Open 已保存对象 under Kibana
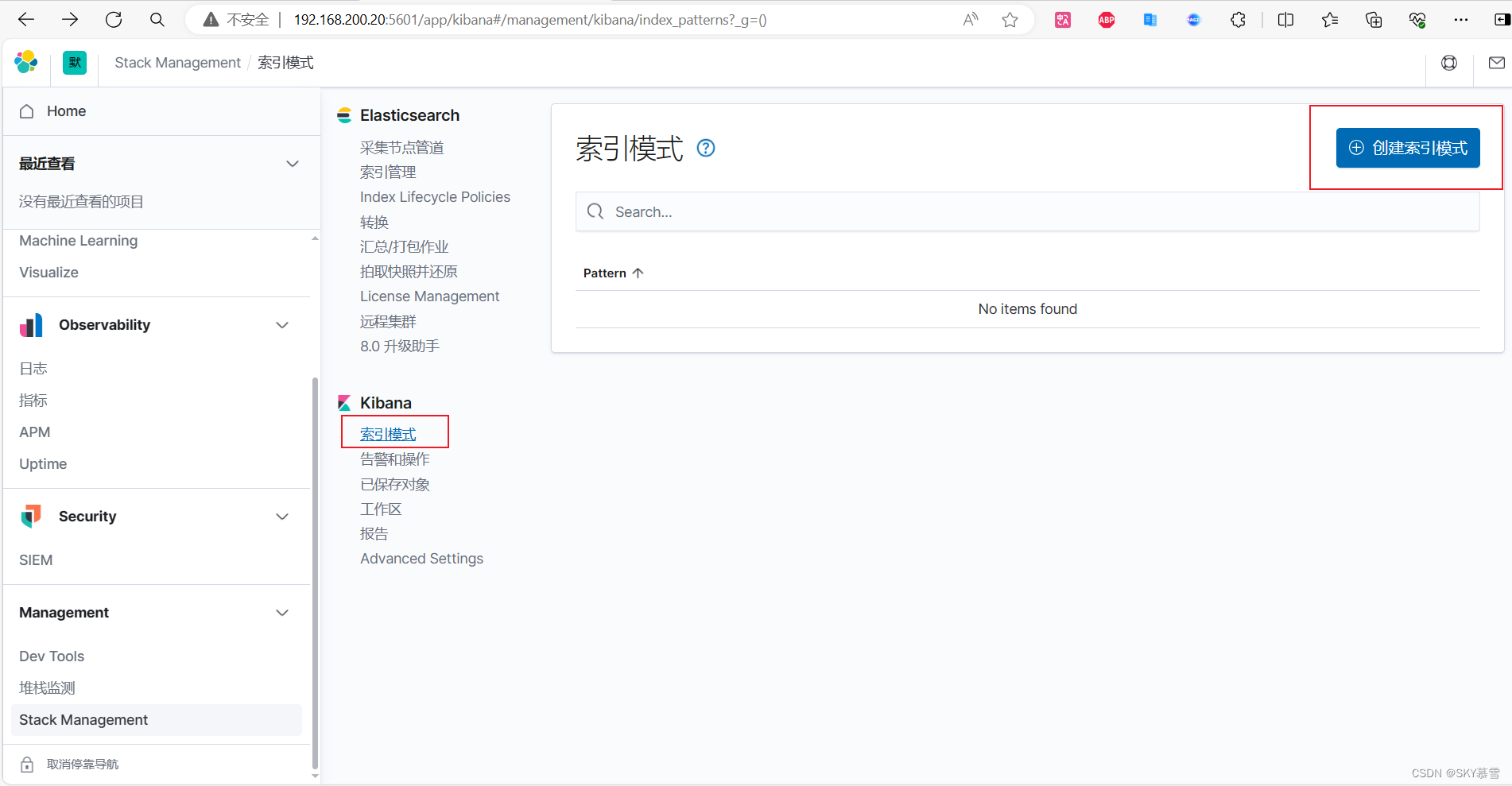This screenshot has height=786, width=1512. [395, 485]
